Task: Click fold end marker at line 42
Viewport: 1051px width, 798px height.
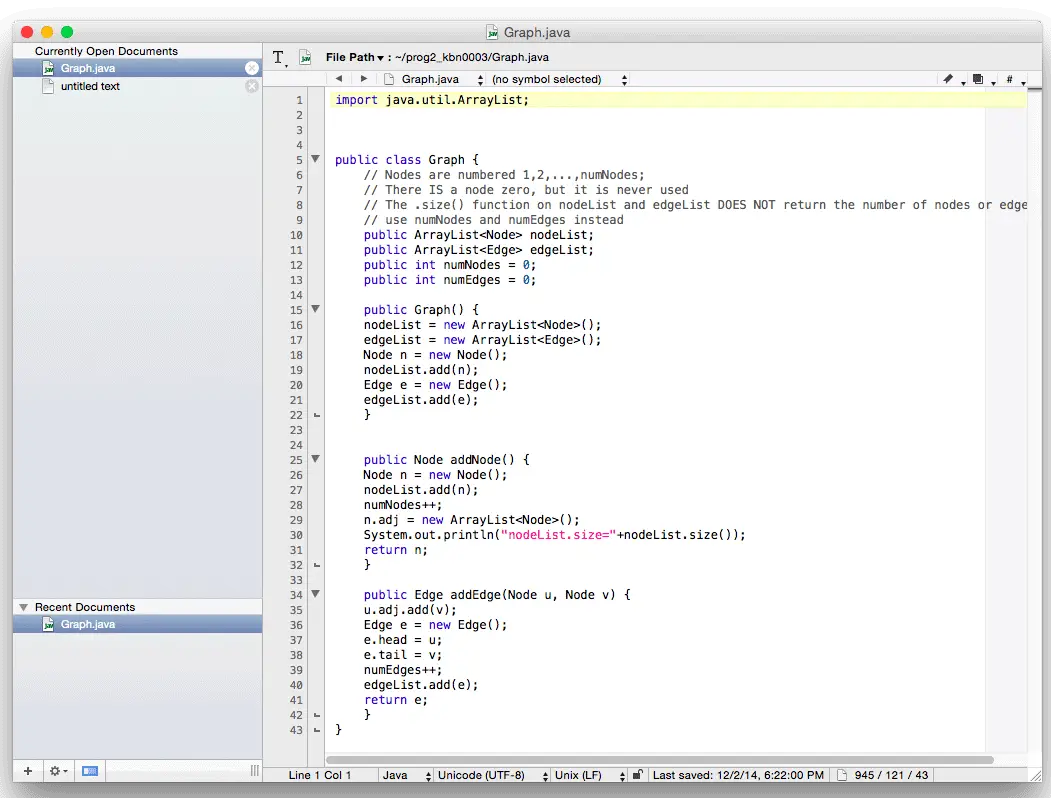Action: pos(317,716)
